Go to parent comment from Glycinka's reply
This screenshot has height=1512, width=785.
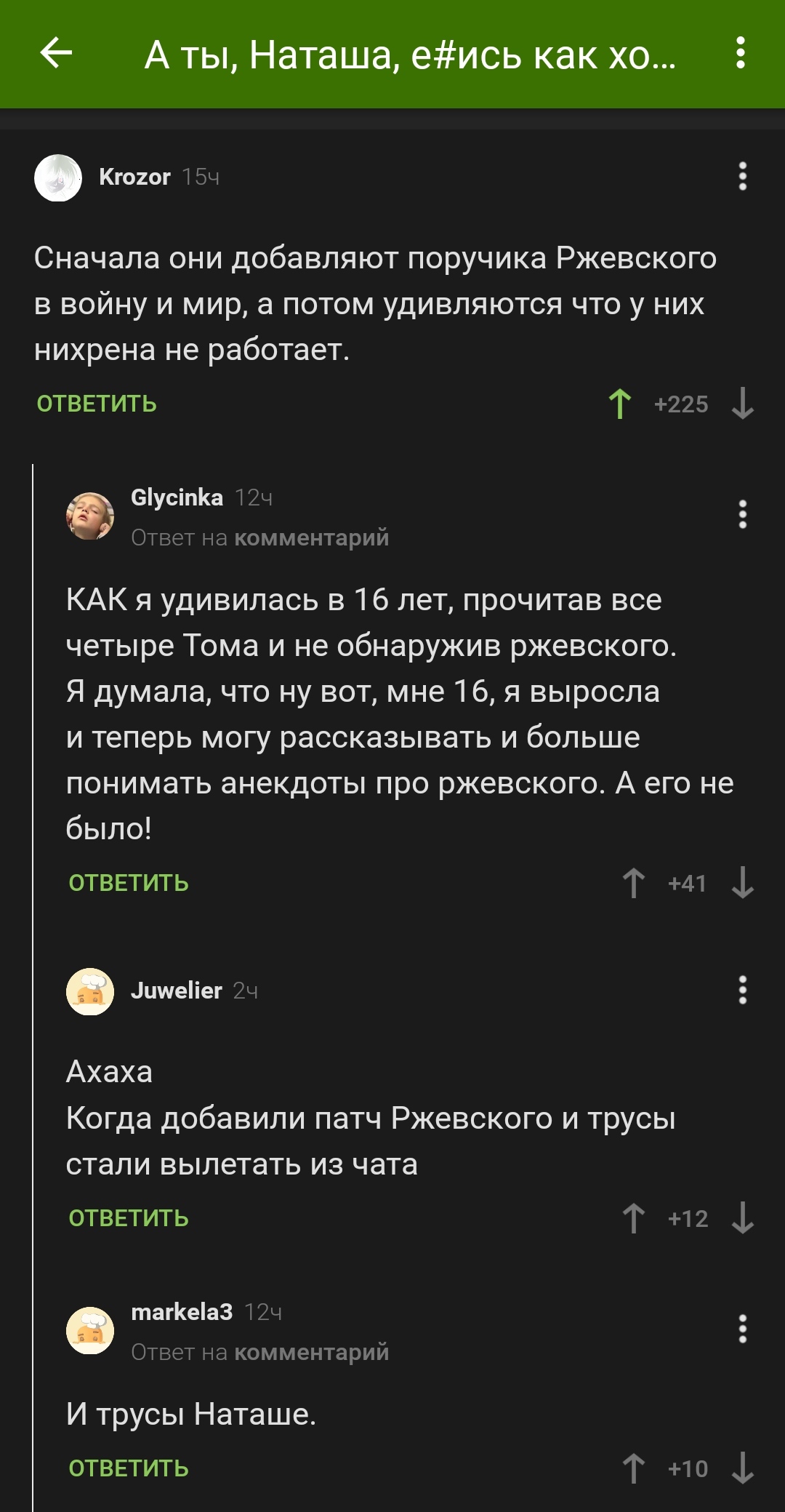coord(311,537)
